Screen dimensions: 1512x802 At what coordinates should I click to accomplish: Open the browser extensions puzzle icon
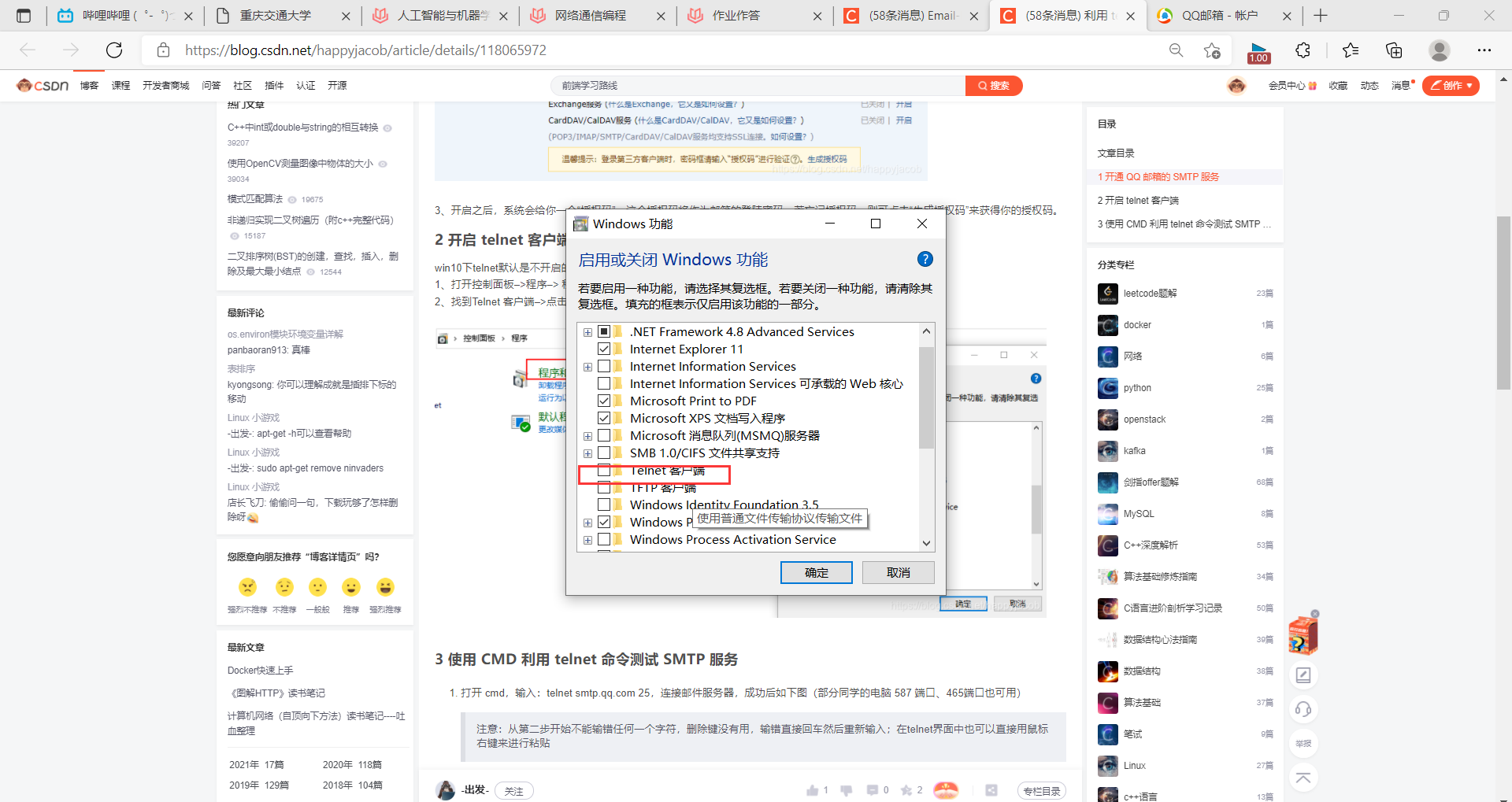coord(1303,50)
